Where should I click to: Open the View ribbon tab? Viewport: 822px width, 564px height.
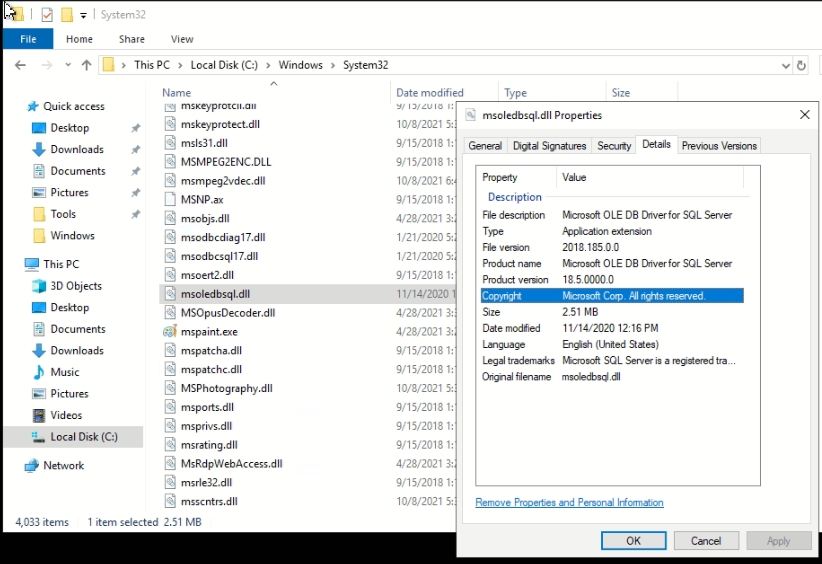pyautogui.click(x=182, y=39)
